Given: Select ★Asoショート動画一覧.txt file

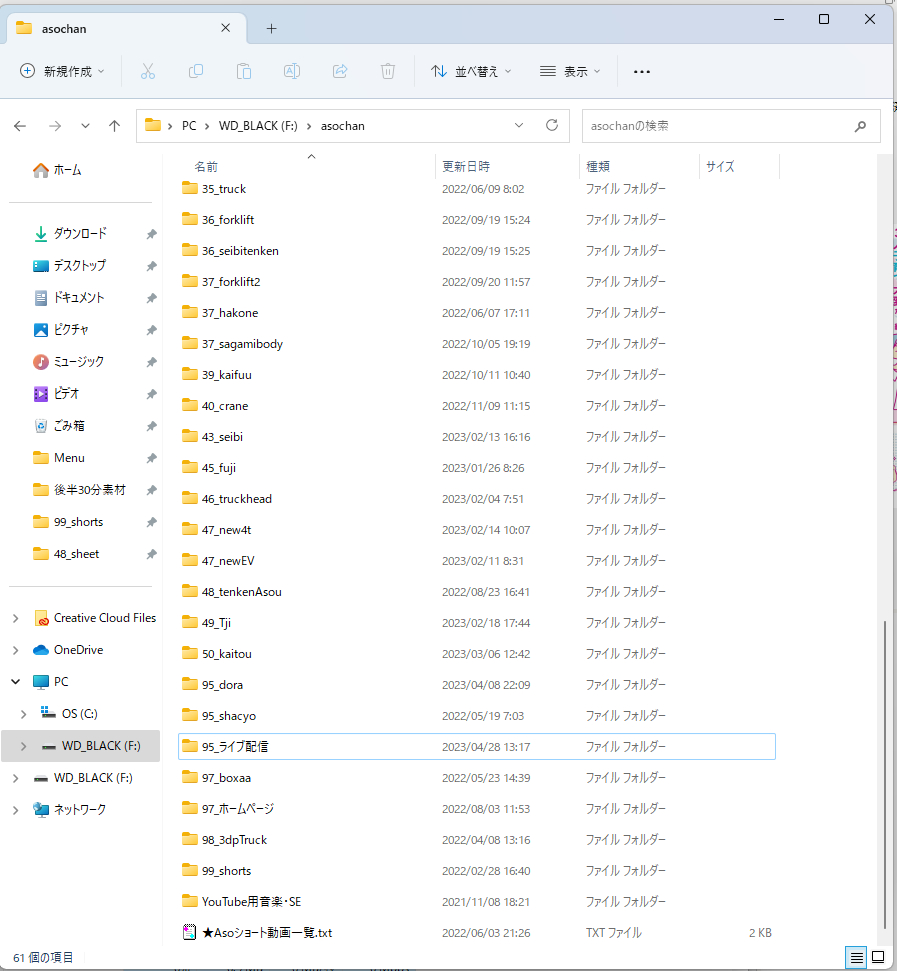Looking at the screenshot, I should [x=477, y=933].
